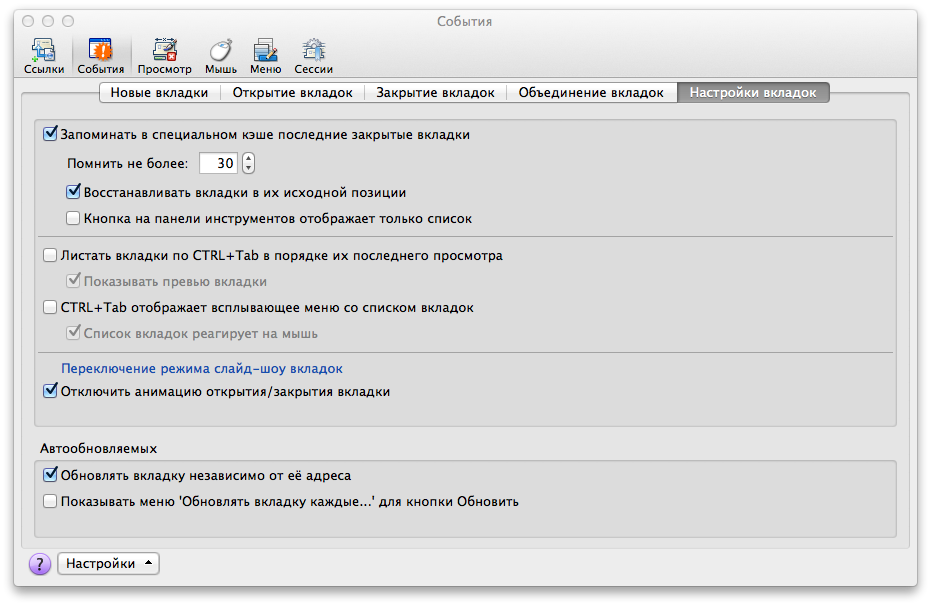Click the Помнить не более number field

(218, 163)
